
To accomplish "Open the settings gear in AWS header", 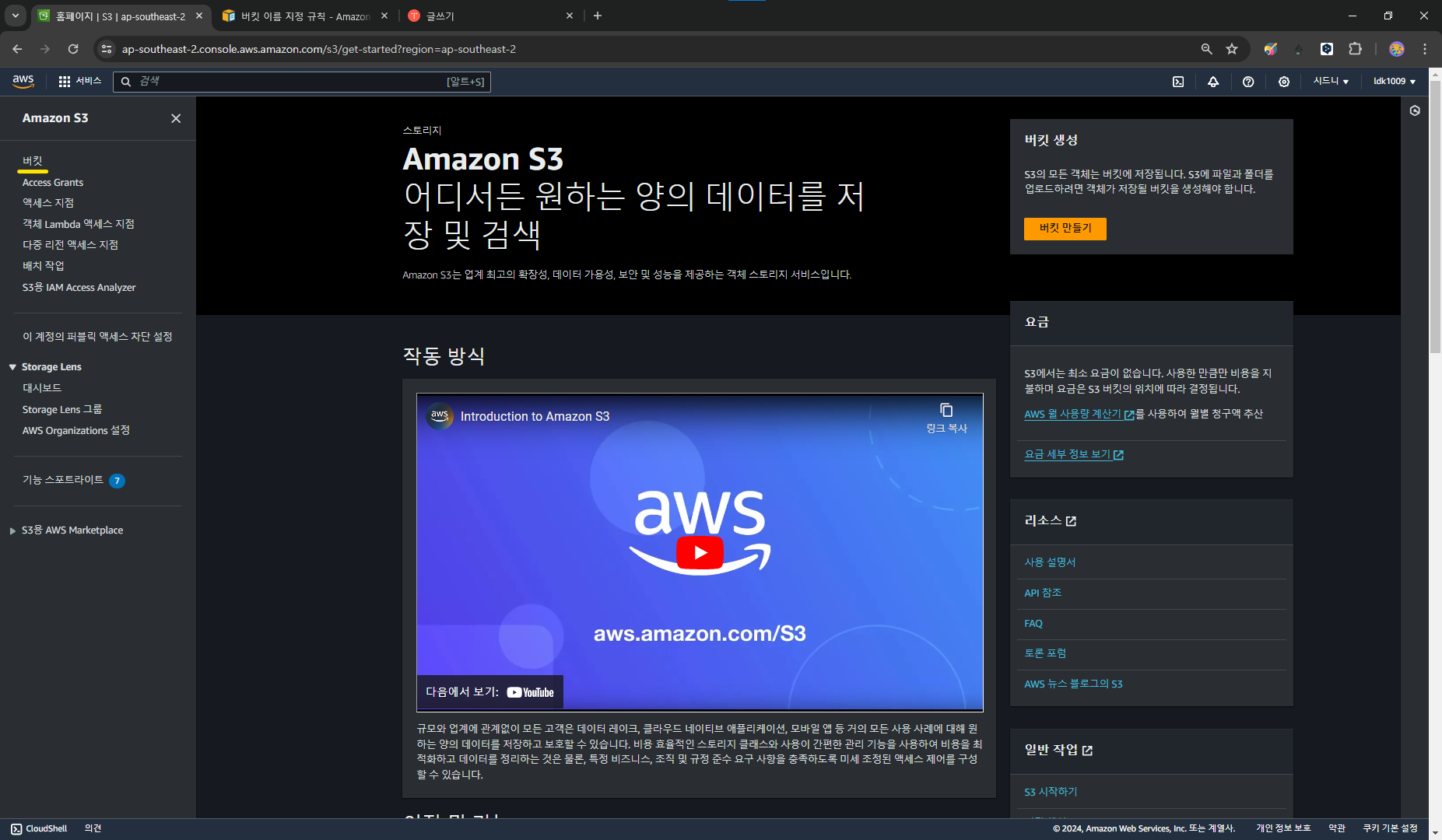I will (1284, 82).
